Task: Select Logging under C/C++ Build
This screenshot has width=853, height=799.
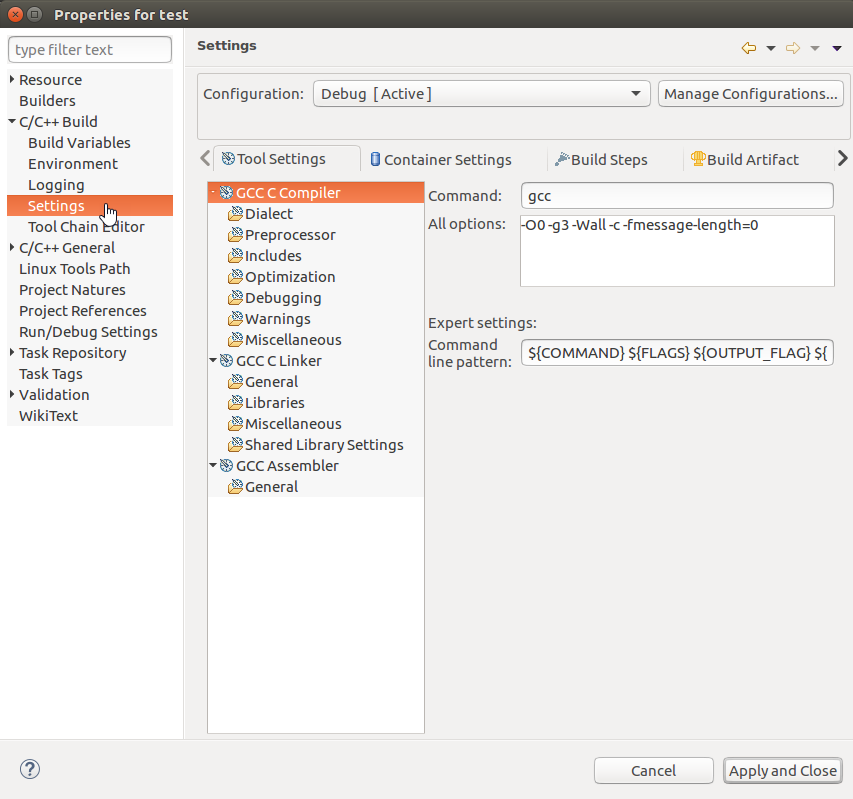Action: [56, 185]
